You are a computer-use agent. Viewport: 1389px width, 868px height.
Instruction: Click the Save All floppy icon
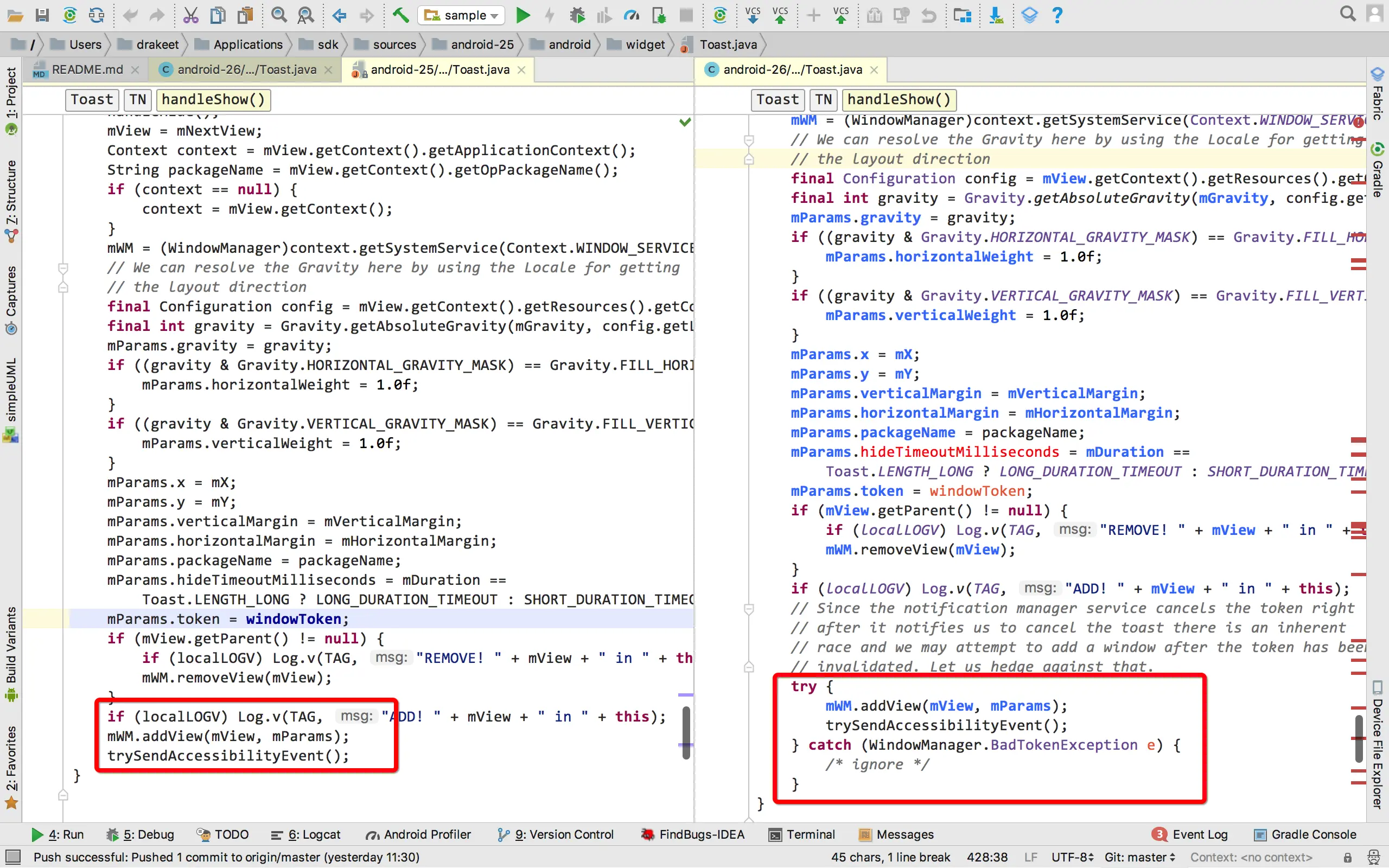(x=42, y=15)
